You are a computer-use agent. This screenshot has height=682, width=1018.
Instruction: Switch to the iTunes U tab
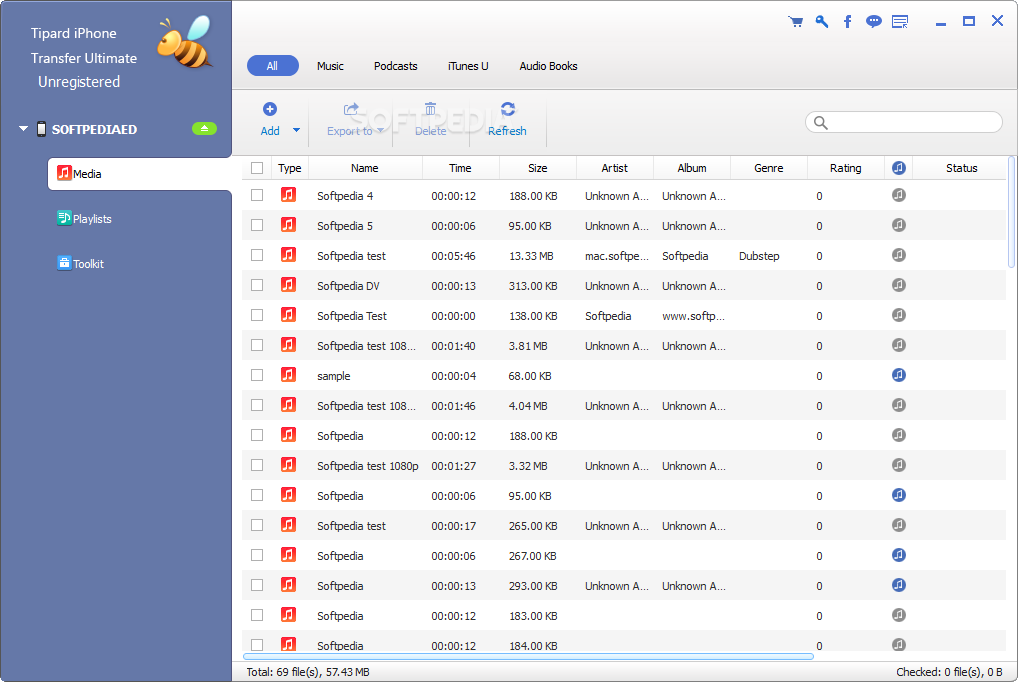click(468, 66)
